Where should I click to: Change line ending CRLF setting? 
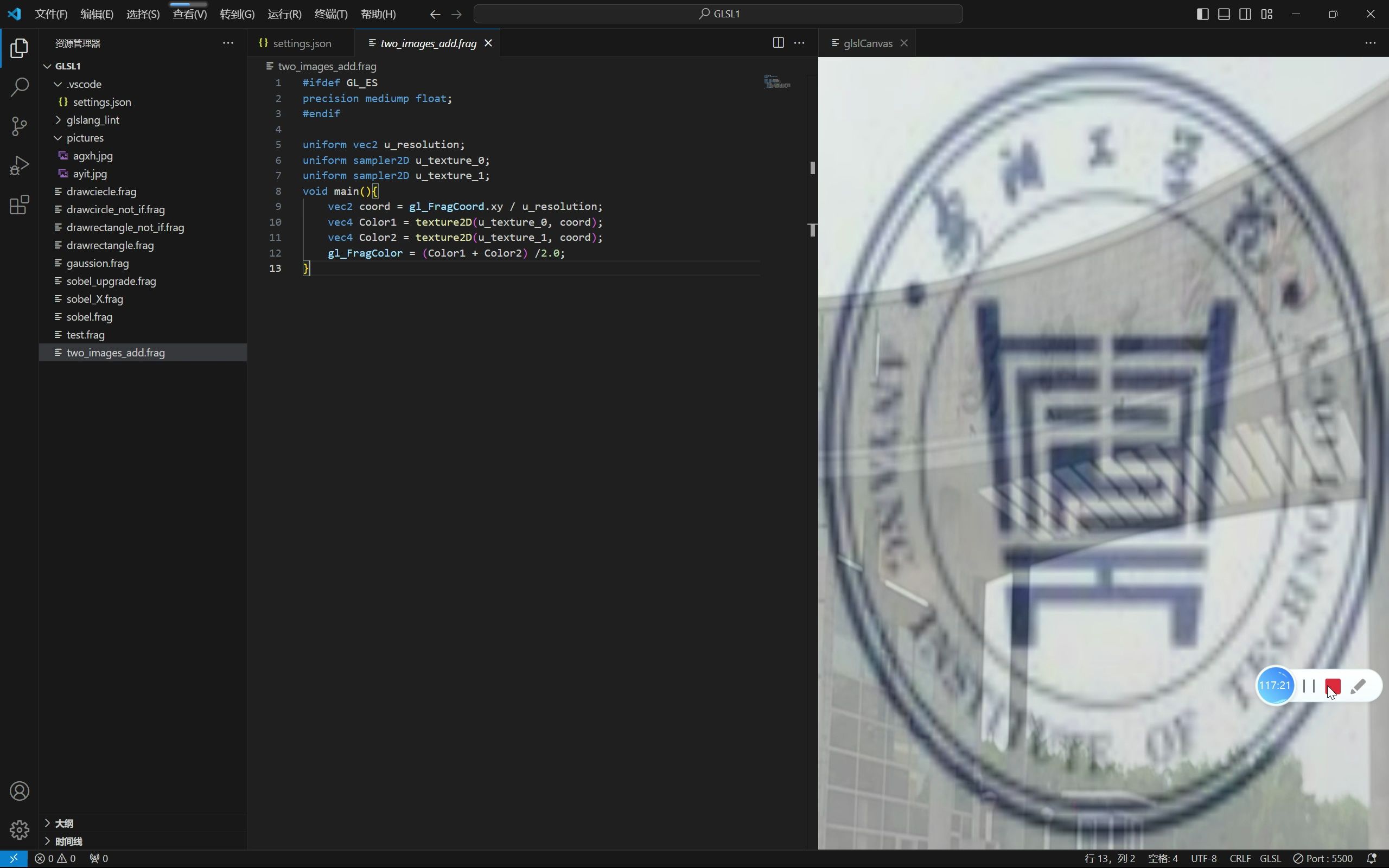point(1240,859)
